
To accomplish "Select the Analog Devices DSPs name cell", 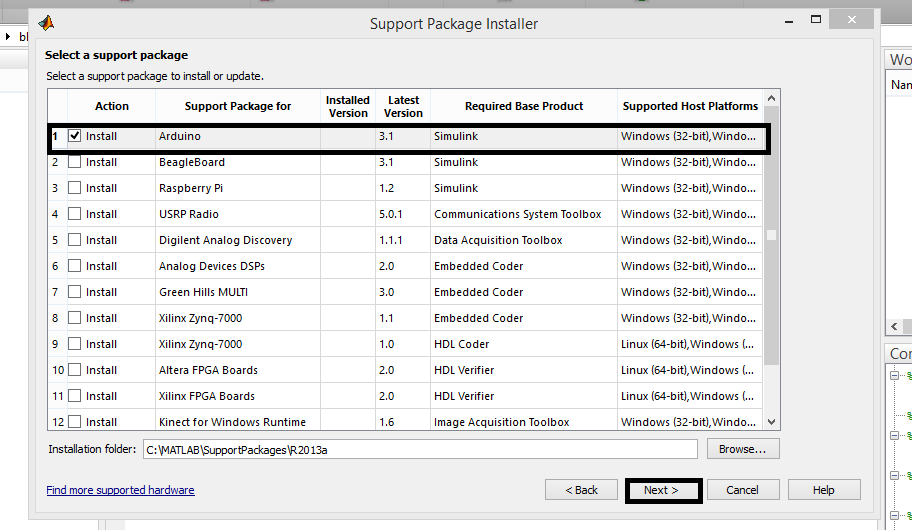I will coord(238,266).
